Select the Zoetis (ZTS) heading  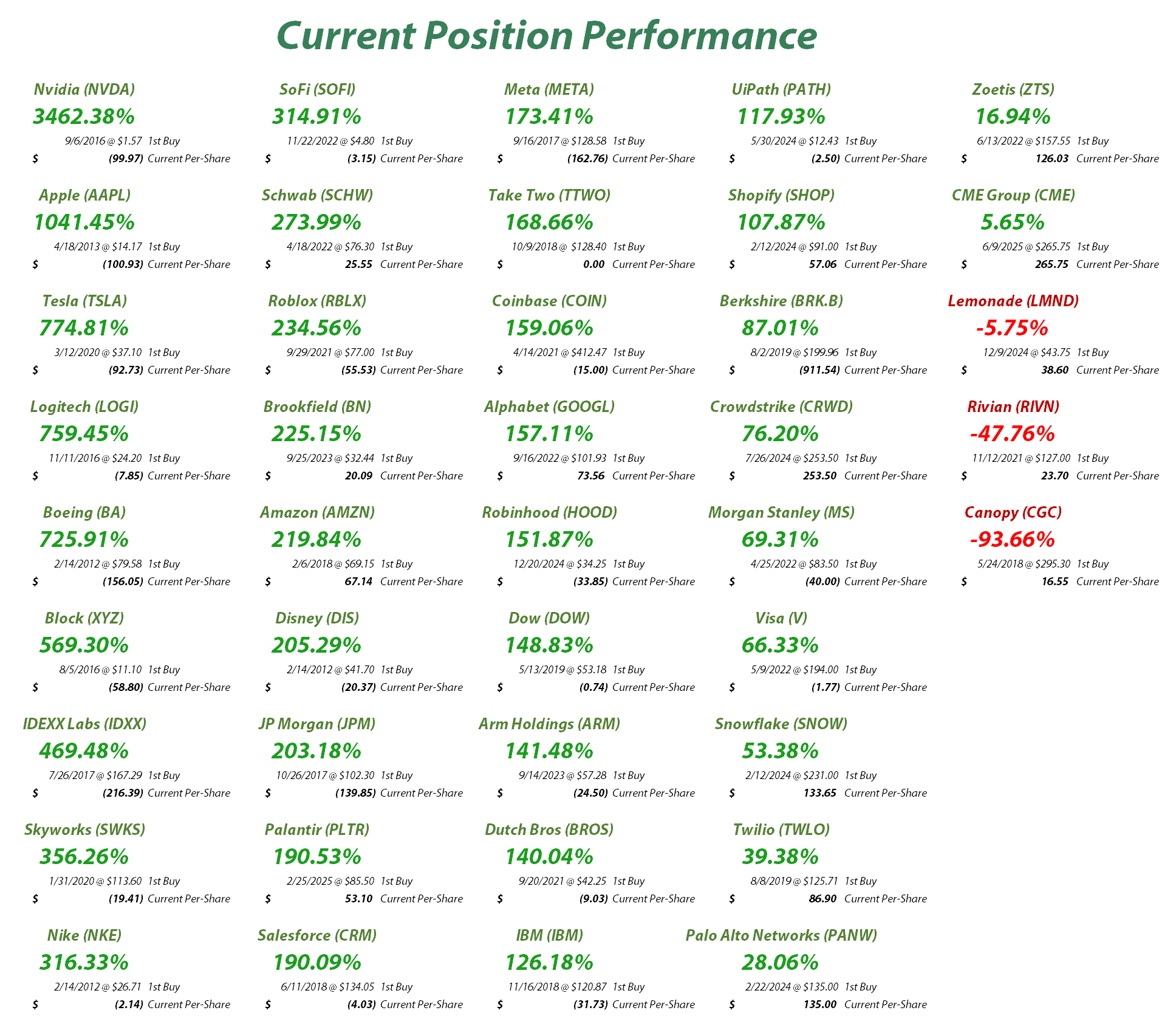pyautogui.click(x=1013, y=89)
